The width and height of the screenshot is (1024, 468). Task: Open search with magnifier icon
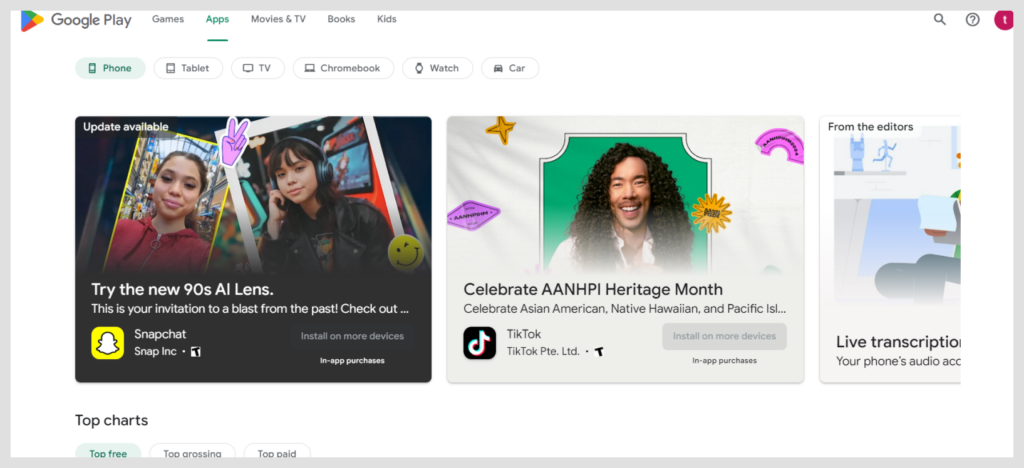tap(939, 19)
